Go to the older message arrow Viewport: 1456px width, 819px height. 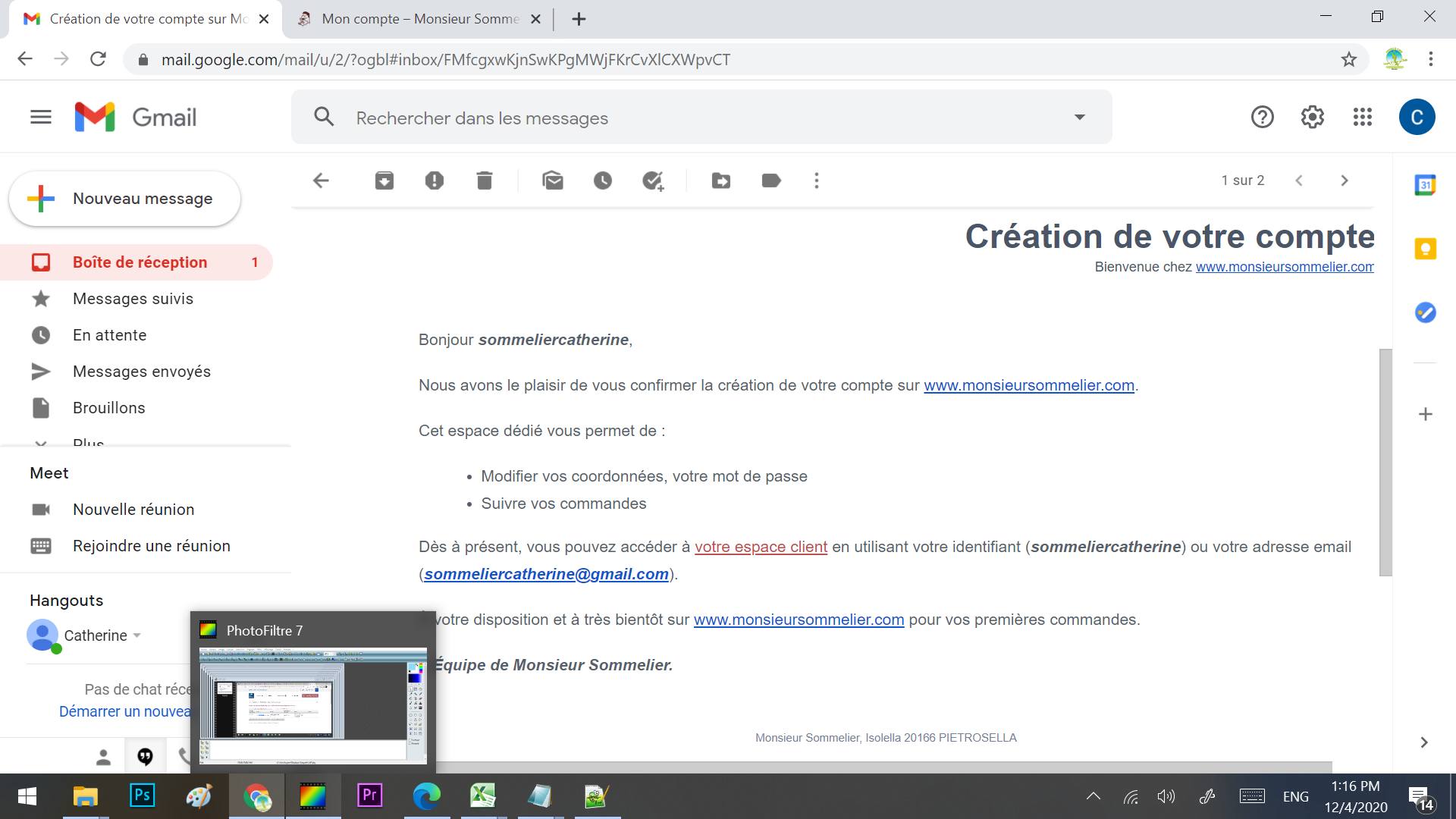[x=1345, y=180]
